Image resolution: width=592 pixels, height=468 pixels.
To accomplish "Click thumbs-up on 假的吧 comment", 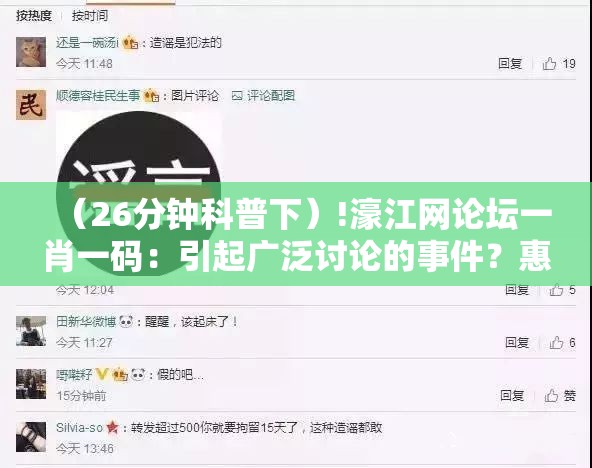I will [x=551, y=396].
